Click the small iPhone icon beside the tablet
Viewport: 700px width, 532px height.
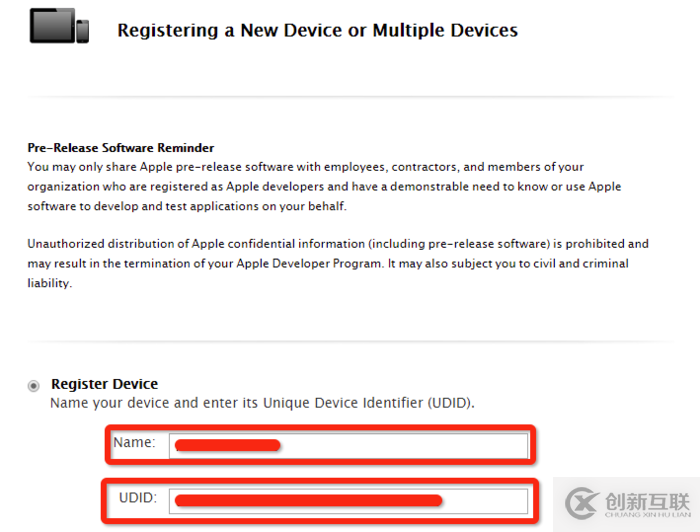(x=83, y=31)
